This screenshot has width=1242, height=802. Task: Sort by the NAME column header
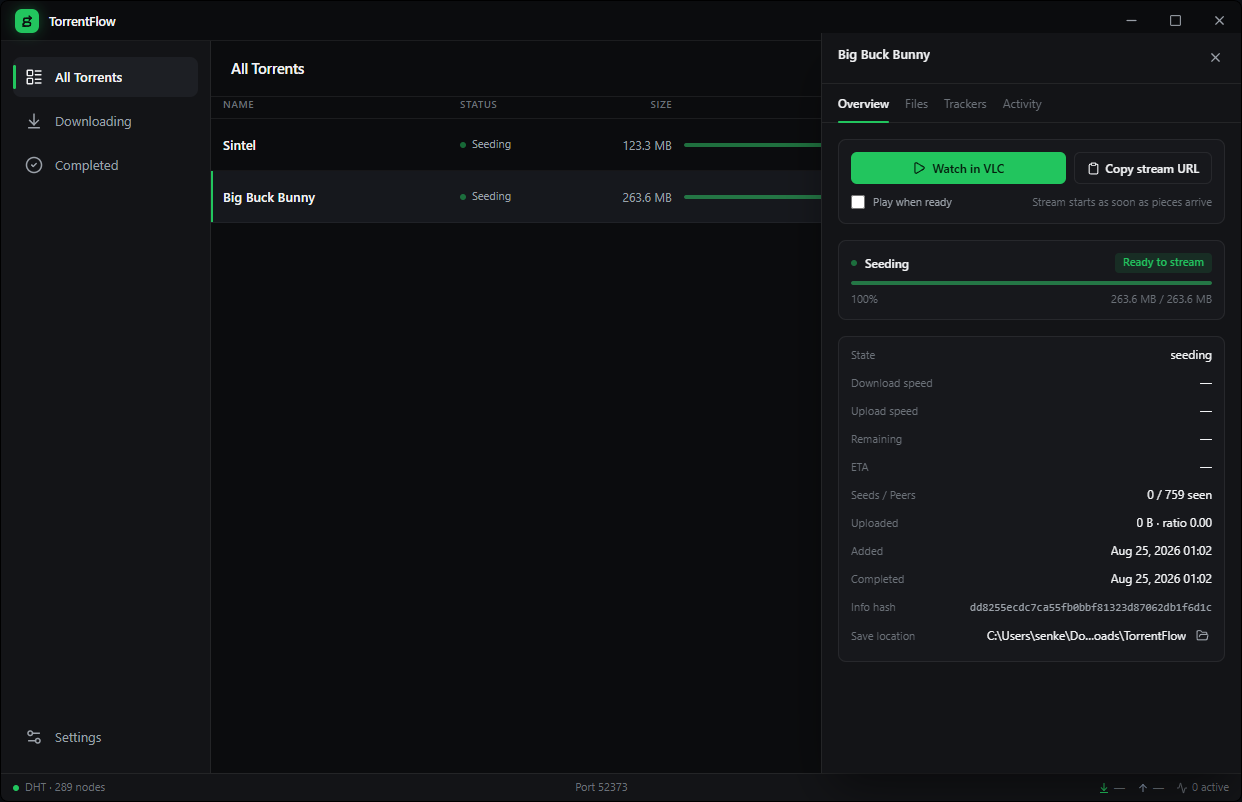click(x=238, y=104)
